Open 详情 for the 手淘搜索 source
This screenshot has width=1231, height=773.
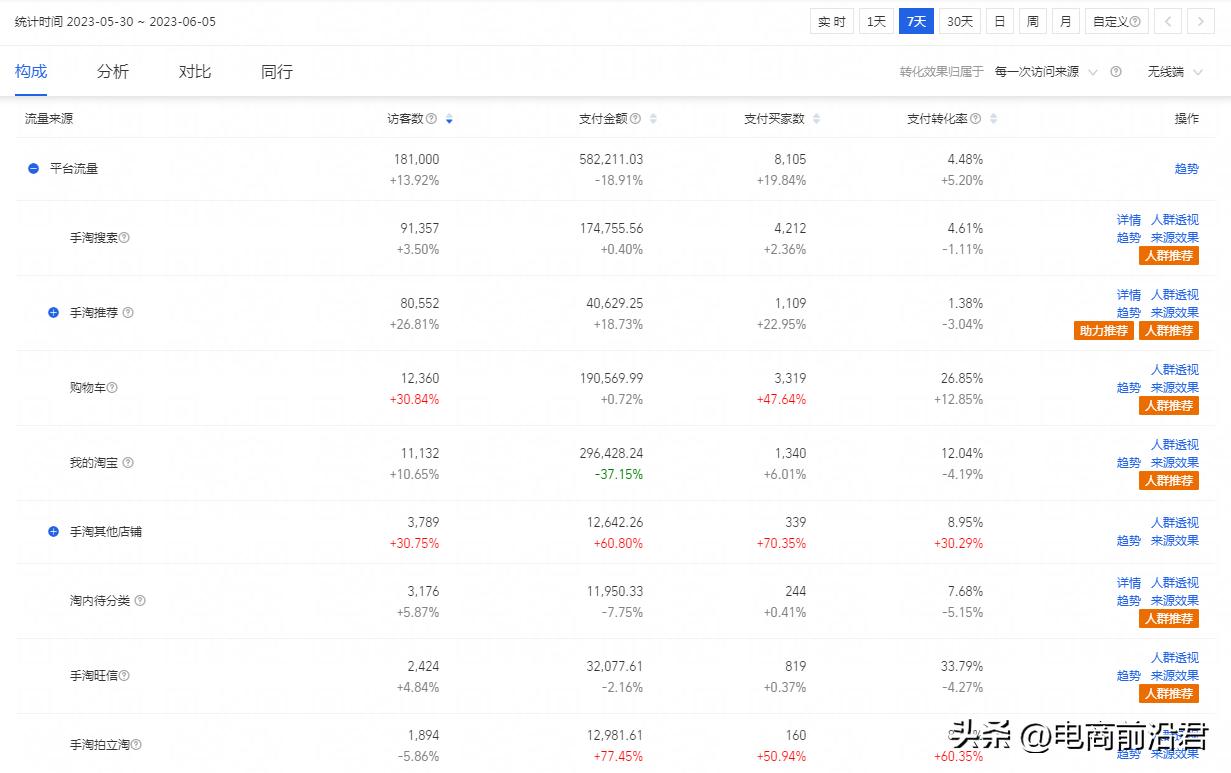pyautogui.click(x=1127, y=219)
